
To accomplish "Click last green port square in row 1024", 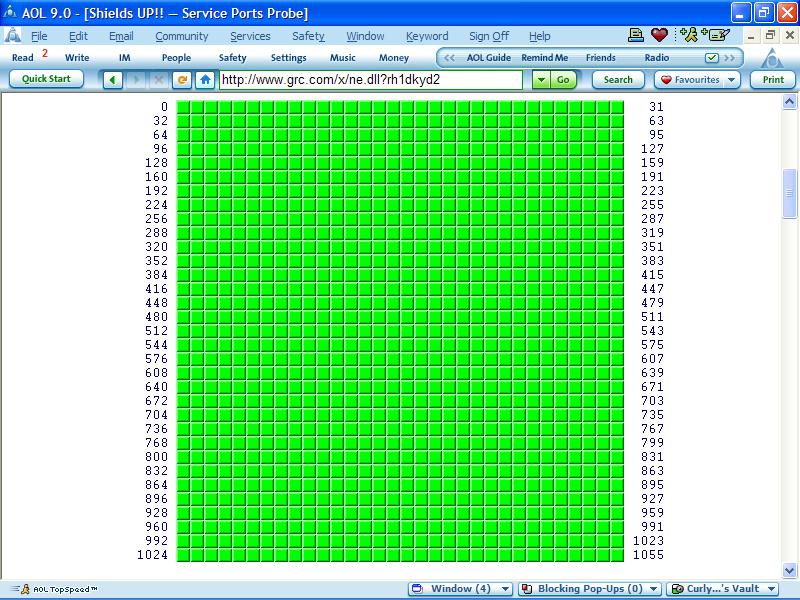I will 617,555.
